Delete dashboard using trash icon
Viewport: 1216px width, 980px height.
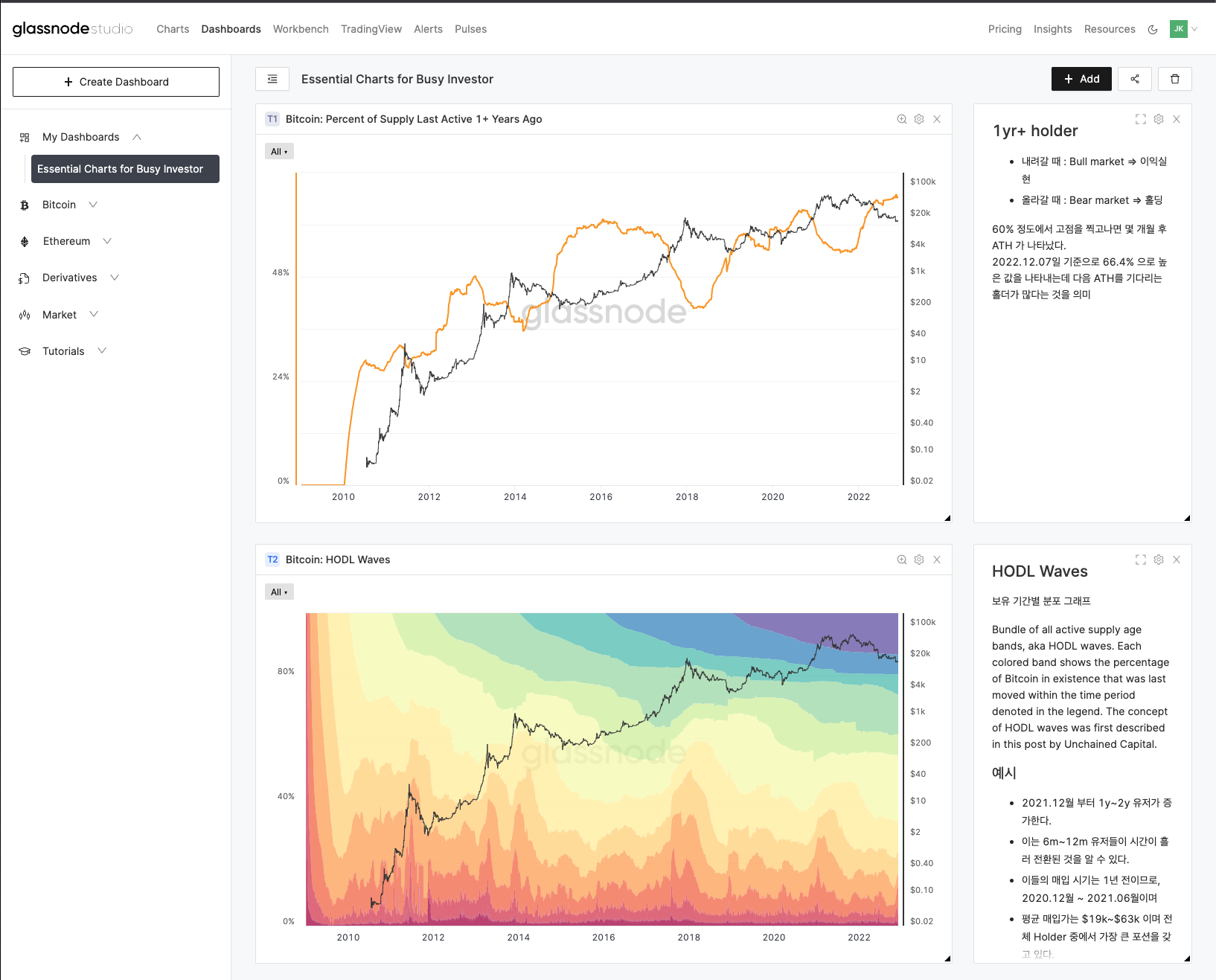coord(1174,79)
